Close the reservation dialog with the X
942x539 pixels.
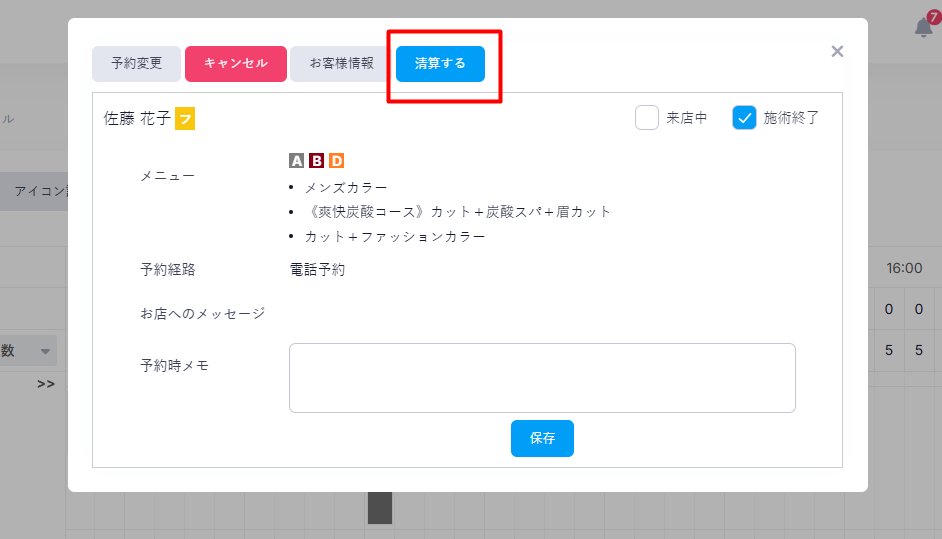tap(837, 51)
